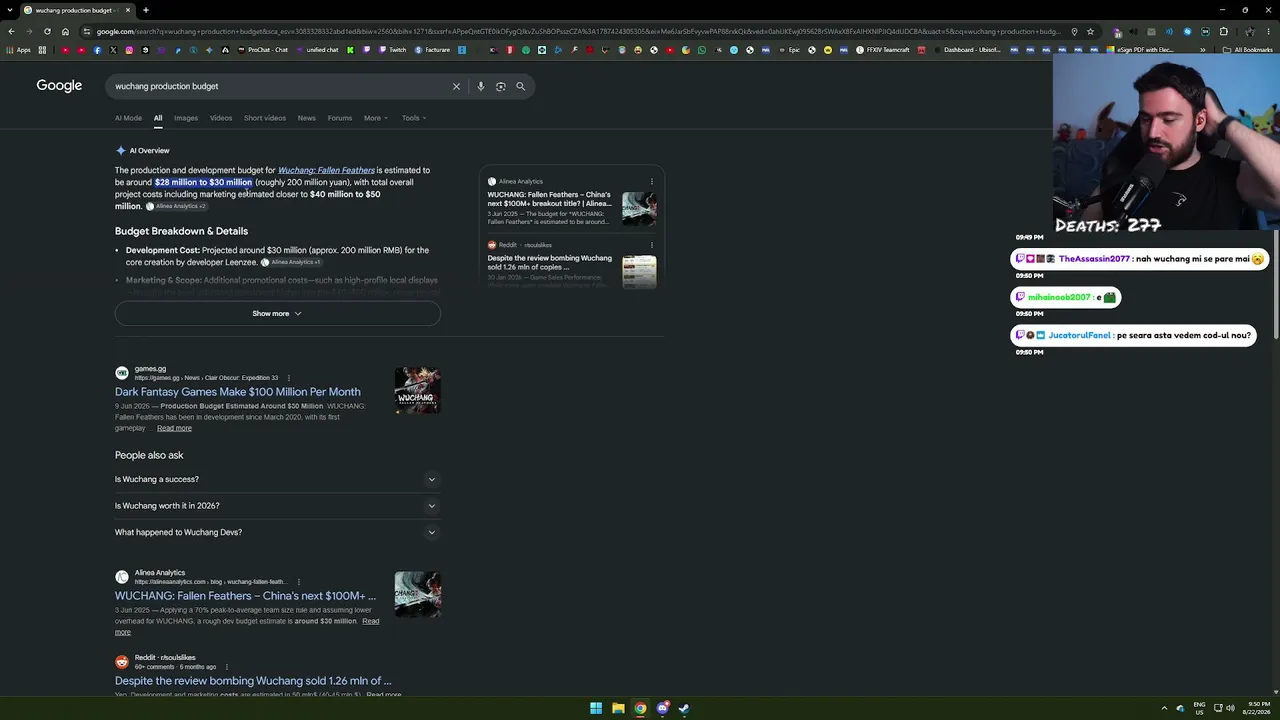
Task: Open the Chrome home page button
Action: point(65,31)
